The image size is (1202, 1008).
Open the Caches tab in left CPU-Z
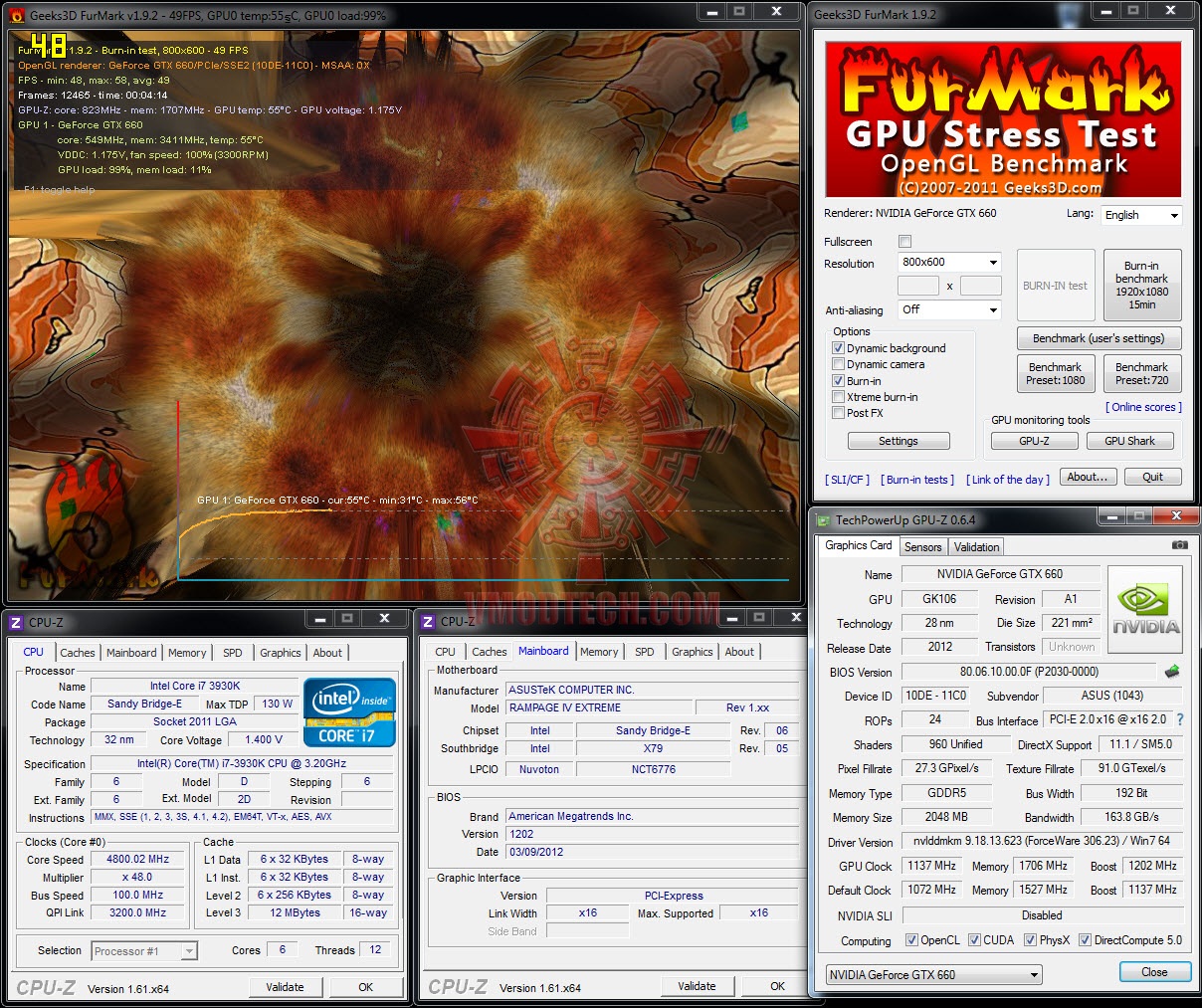[78, 653]
